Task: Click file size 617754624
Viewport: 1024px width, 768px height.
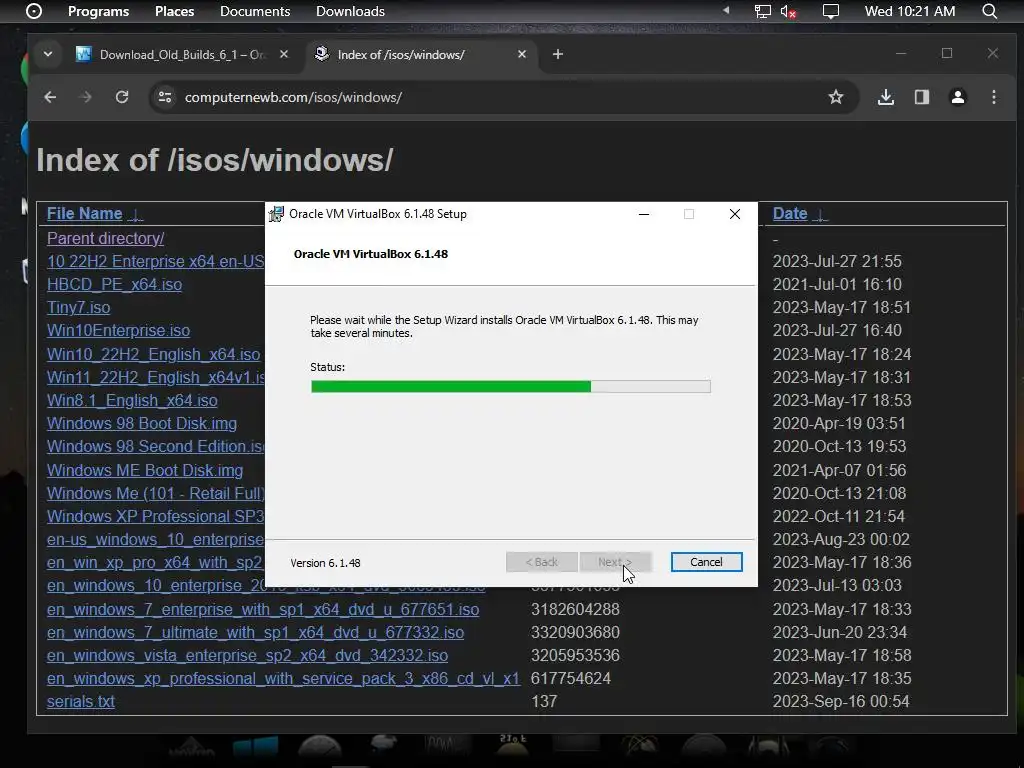Action: tap(570, 679)
